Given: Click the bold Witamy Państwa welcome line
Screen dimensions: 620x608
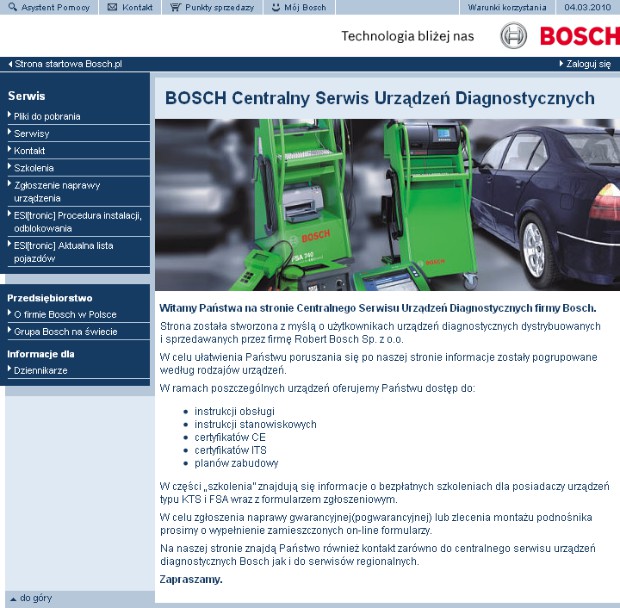Looking at the screenshot, I should coord(378,308).
